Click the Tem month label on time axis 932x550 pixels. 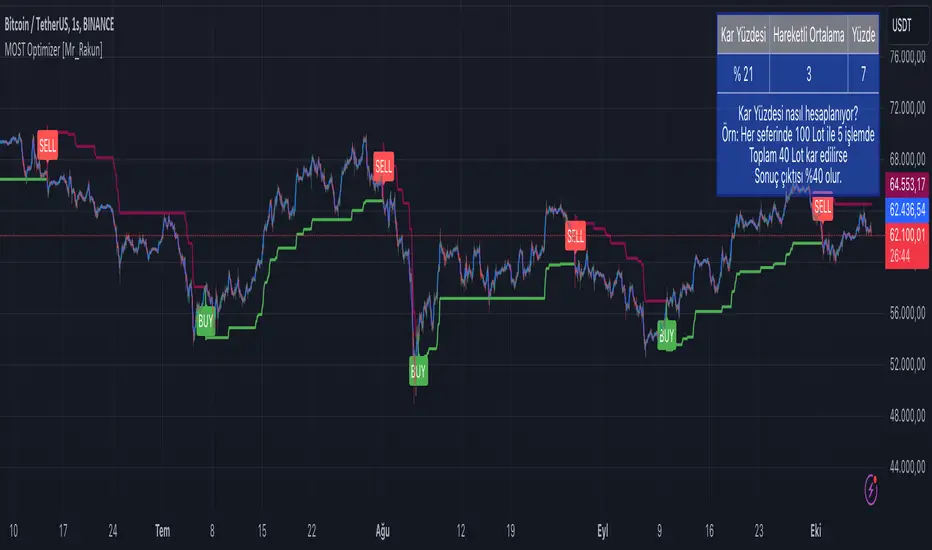tap(162, 531)
